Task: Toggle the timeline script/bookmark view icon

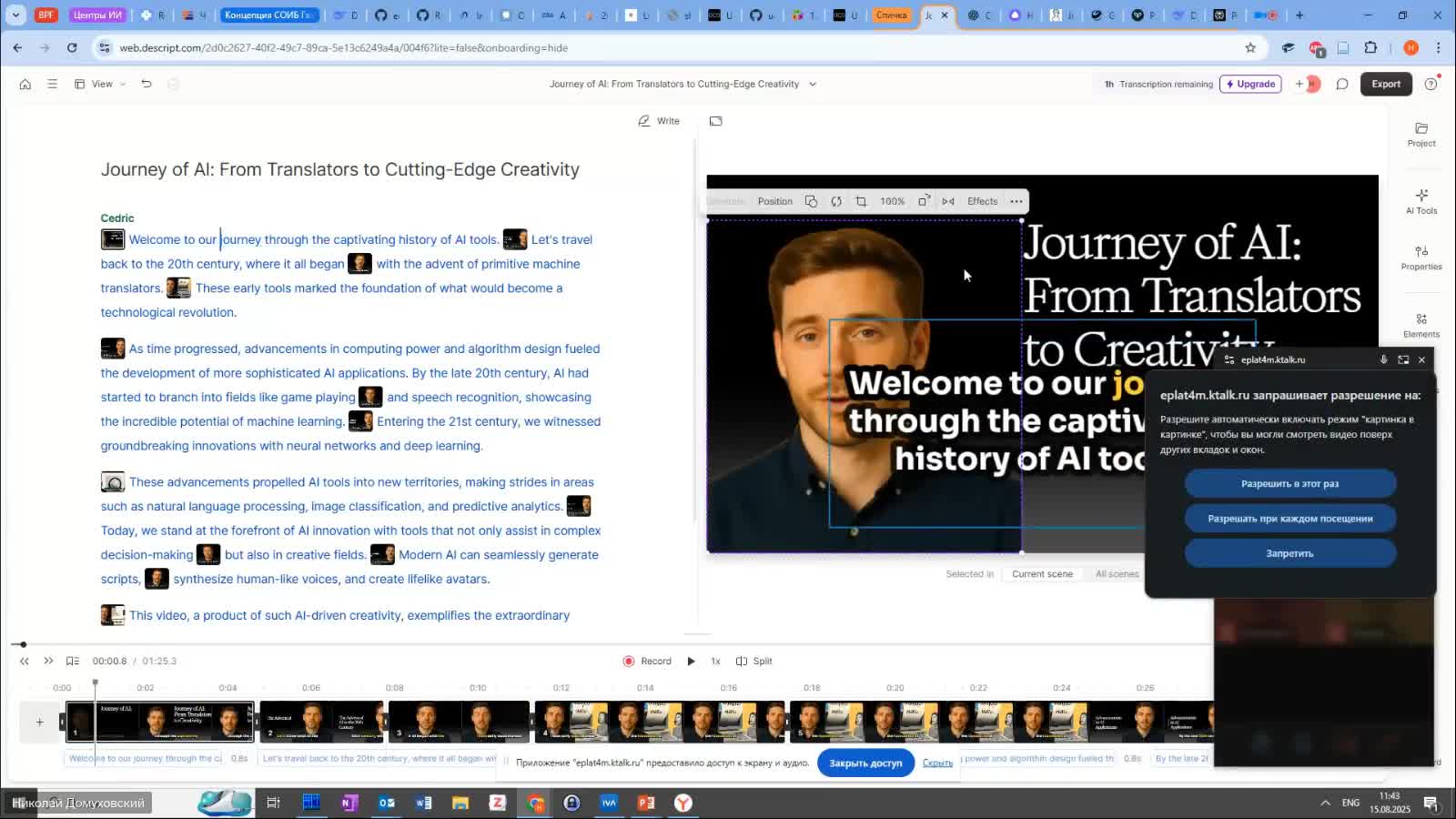Action: coord(73,662)
